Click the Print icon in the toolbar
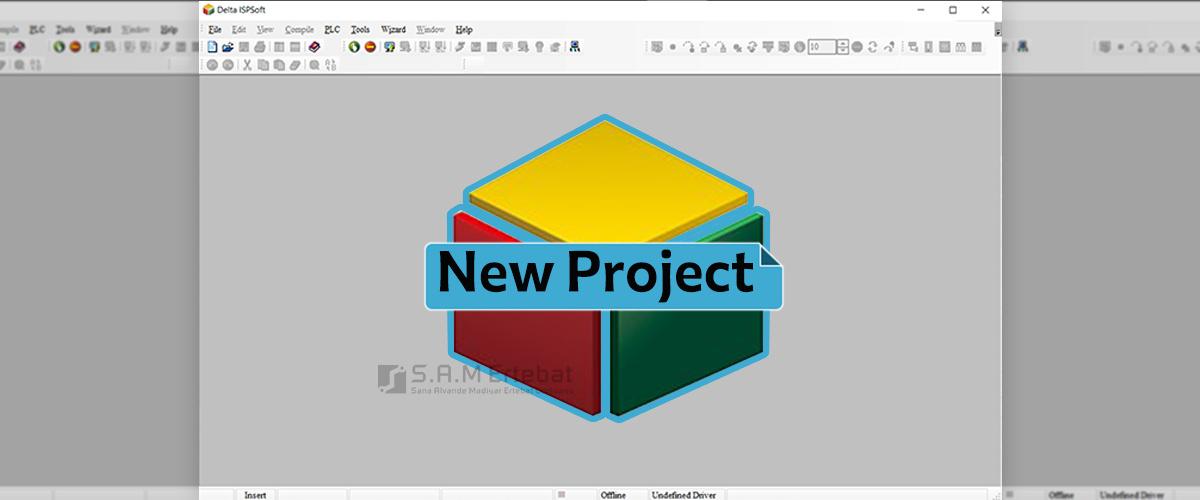The height and width of the screenshot is (500, 1200). [260, 47]
